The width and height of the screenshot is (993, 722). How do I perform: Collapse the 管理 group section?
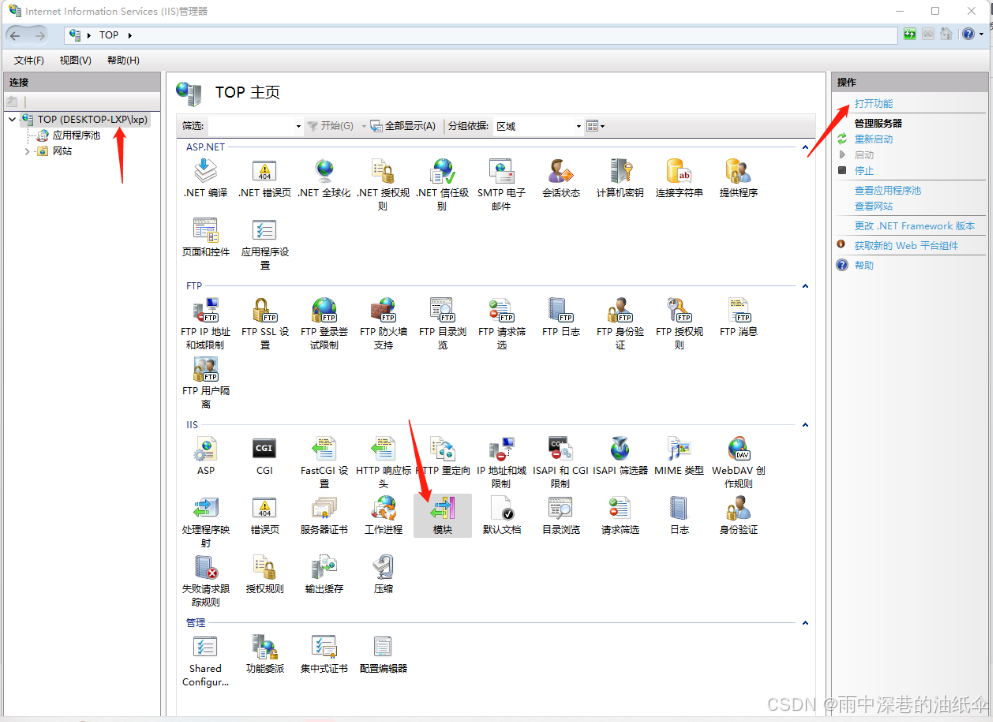(x=805, y=623)
